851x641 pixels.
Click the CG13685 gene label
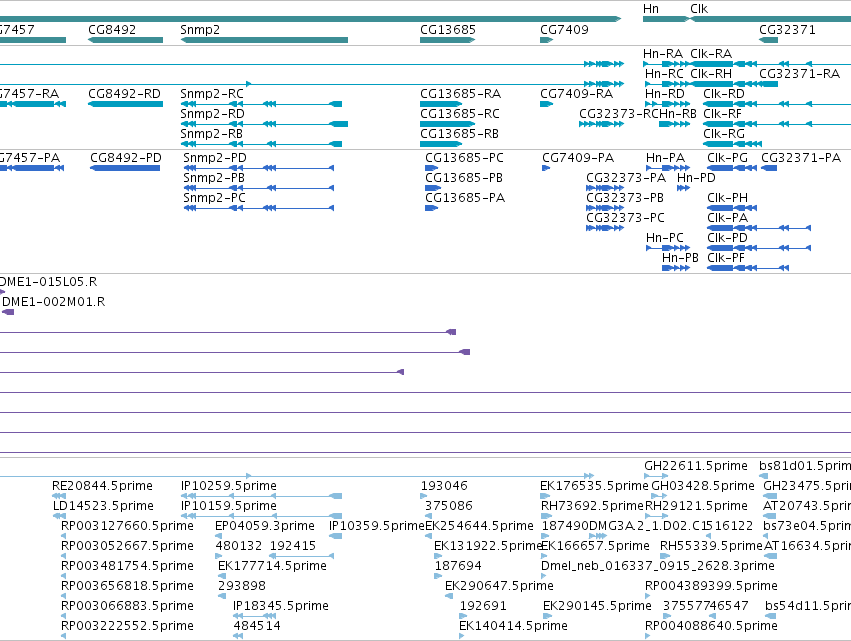click(x=448, y=29)
